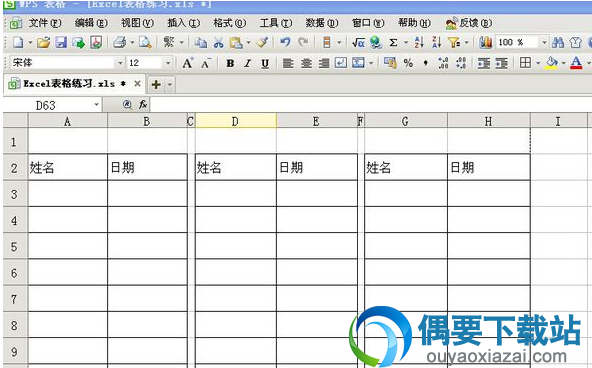Image resolution: width=592 pixels, height=368 pixels.
Task: Open the font name dropdown
Action: click(x=120, y=63)
